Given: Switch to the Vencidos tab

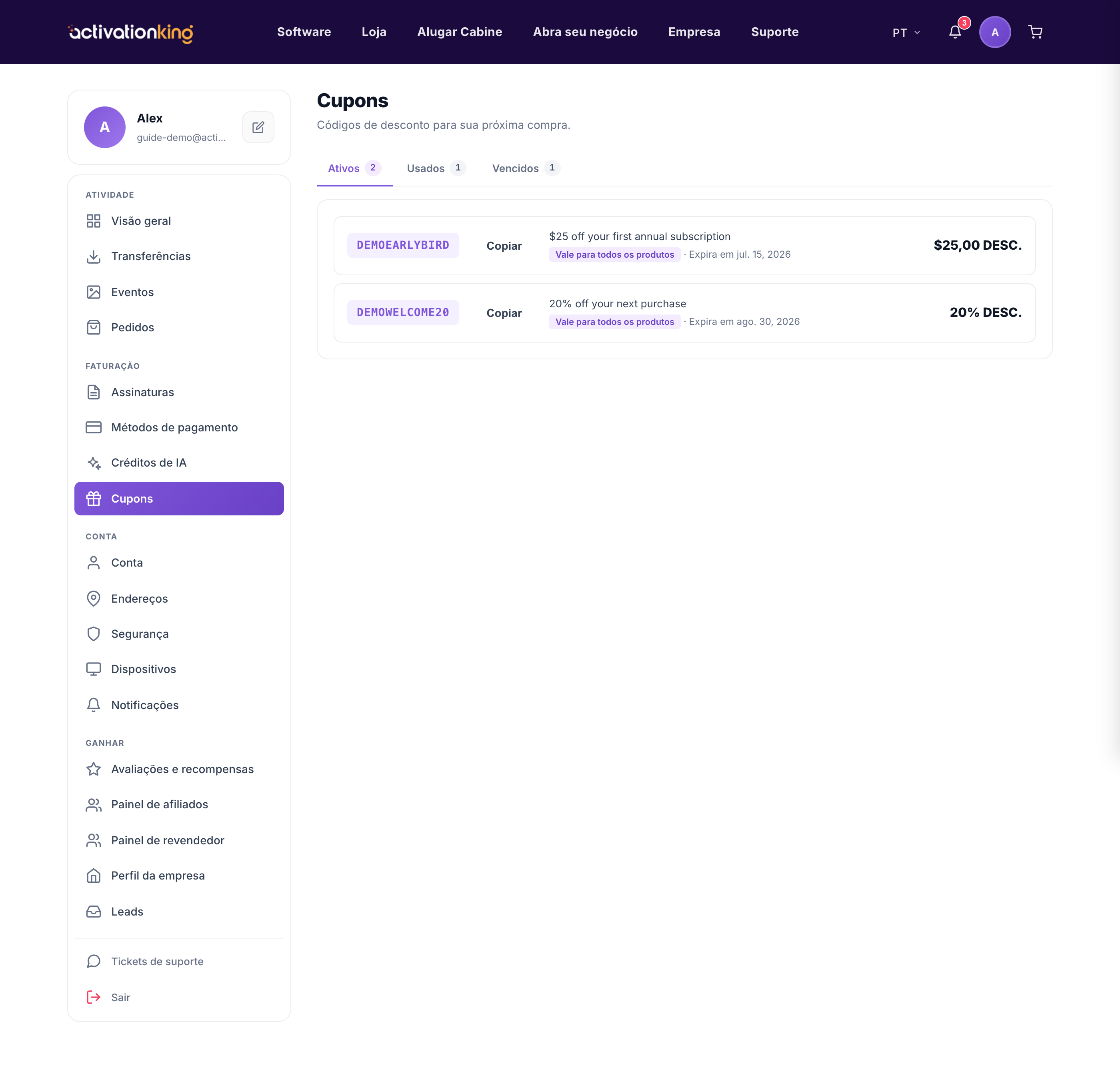Looking at the screenshot, I should 526,168.
